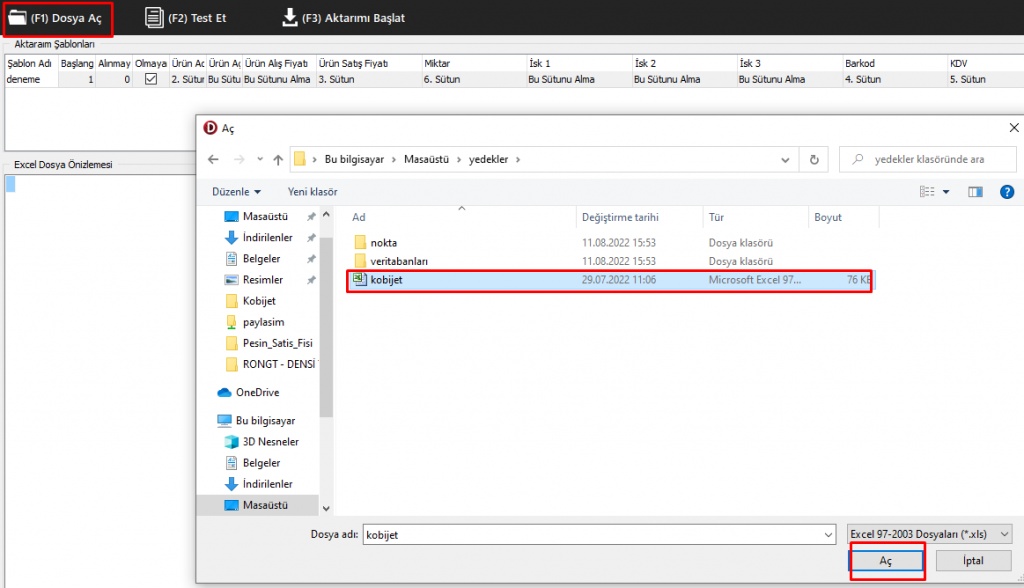Toggle the Olmaya checkbox in deneme row

pos(151,79)
